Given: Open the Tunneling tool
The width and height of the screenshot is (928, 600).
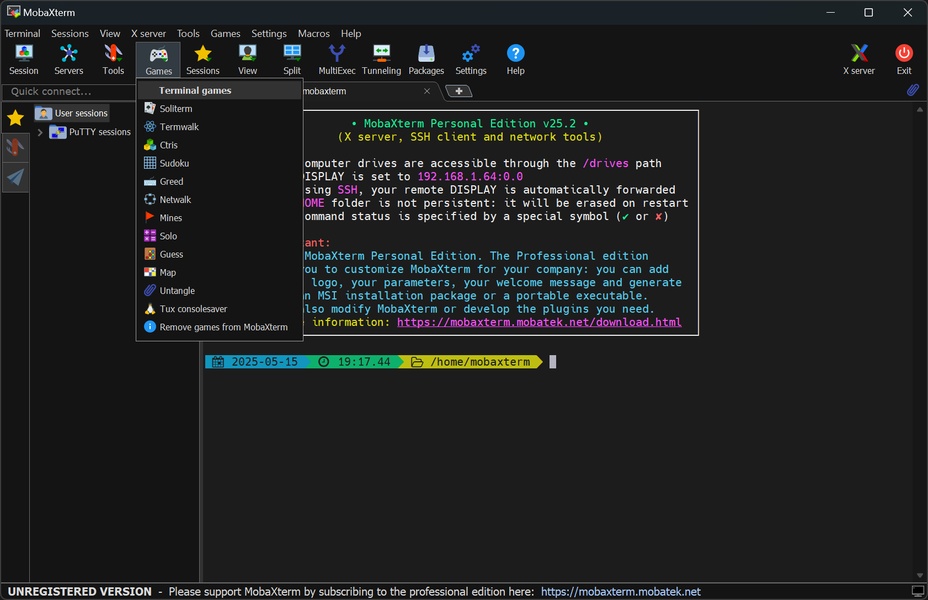Looking at the screenshot, I should click(381, 59).
